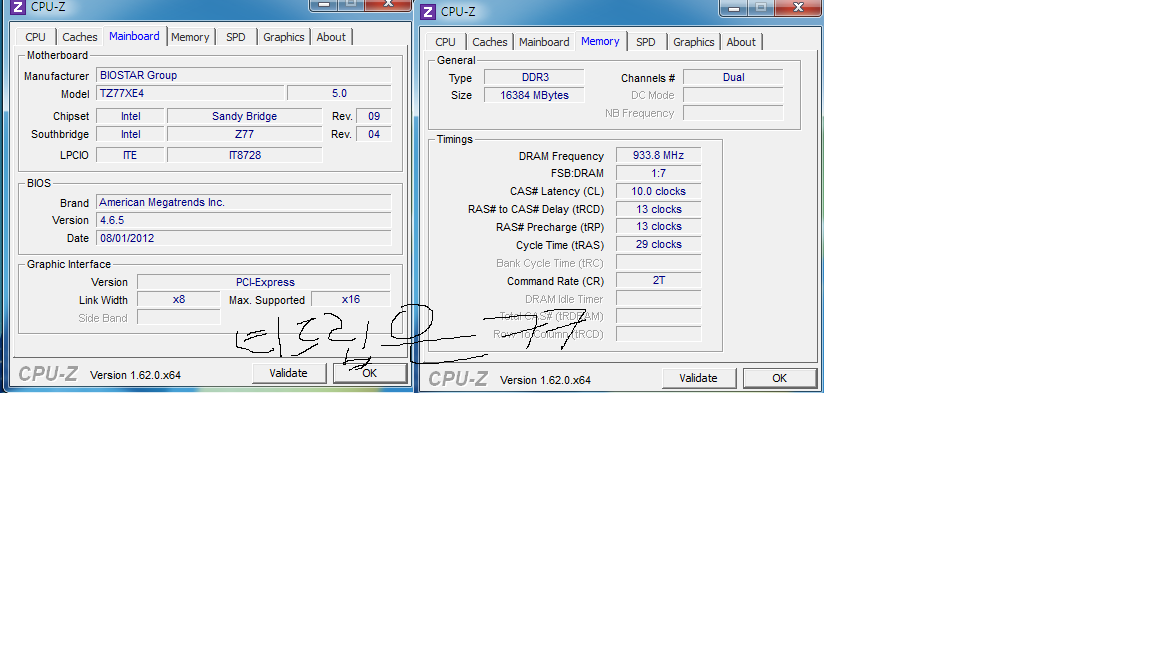Open the SPD tab in the Mainboard window
This screenshot has height=648, width=1152.
pos(236,37)
